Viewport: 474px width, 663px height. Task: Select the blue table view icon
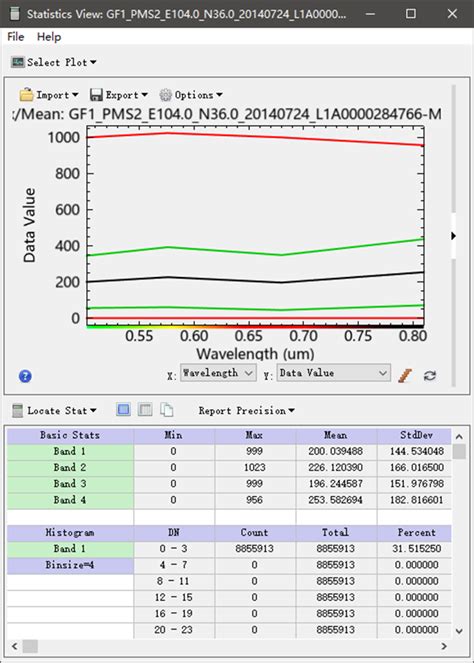click(x=123, y=409)
